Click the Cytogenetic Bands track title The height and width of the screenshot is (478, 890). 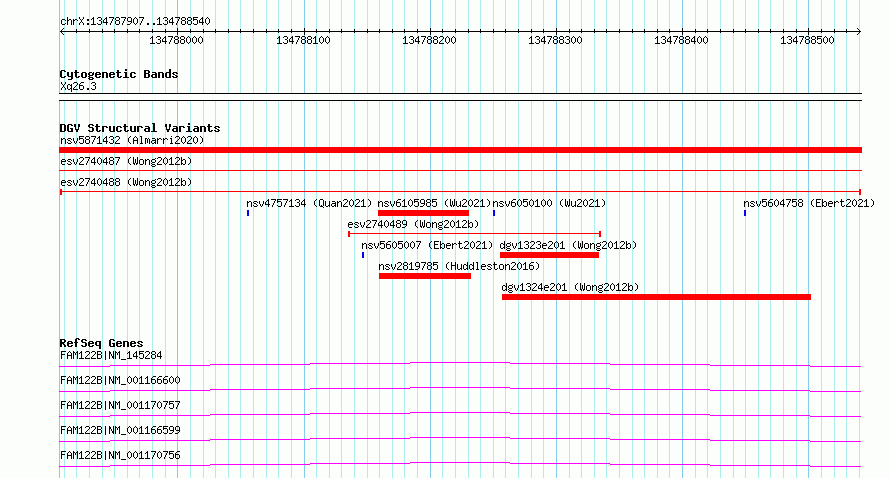tap(119, 74)
